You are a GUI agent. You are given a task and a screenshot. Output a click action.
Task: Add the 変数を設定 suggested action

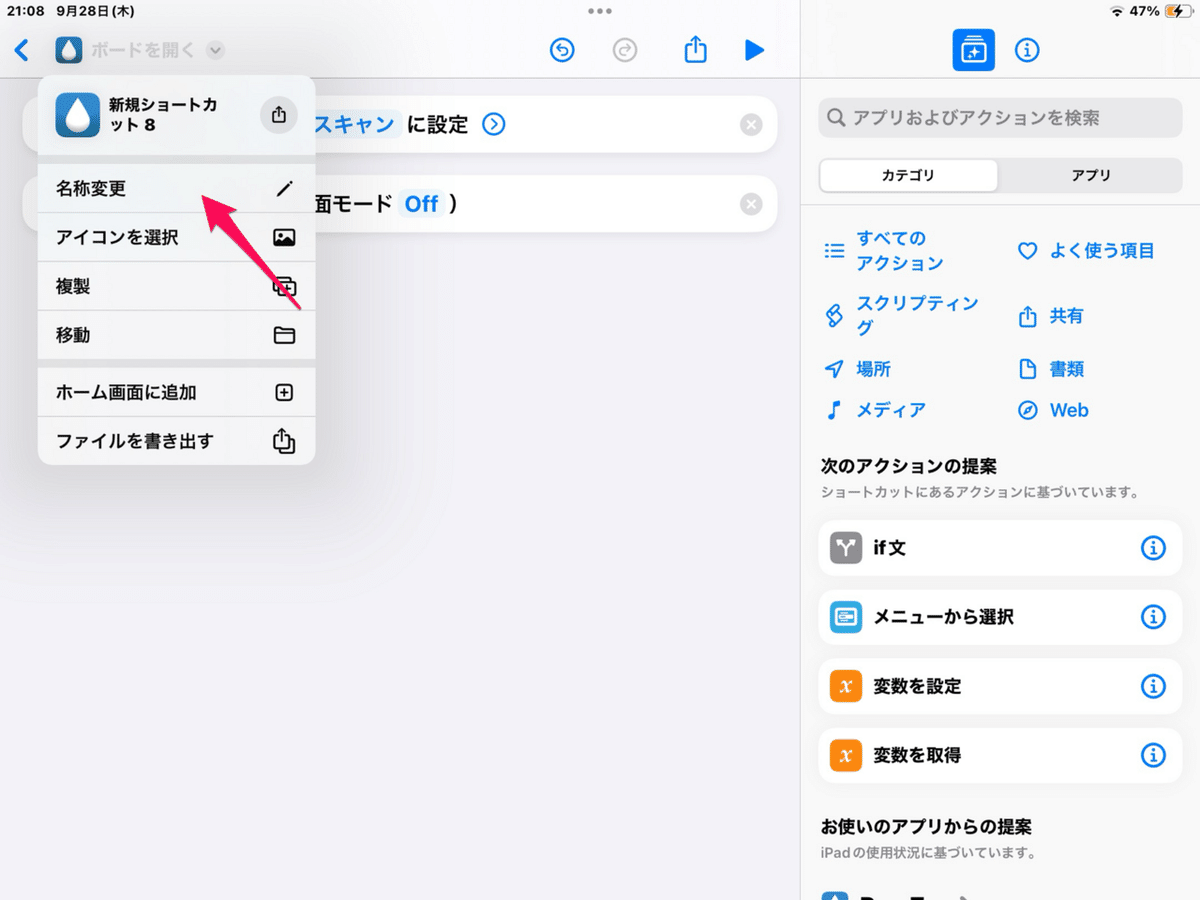click(x=1000, y=686)
